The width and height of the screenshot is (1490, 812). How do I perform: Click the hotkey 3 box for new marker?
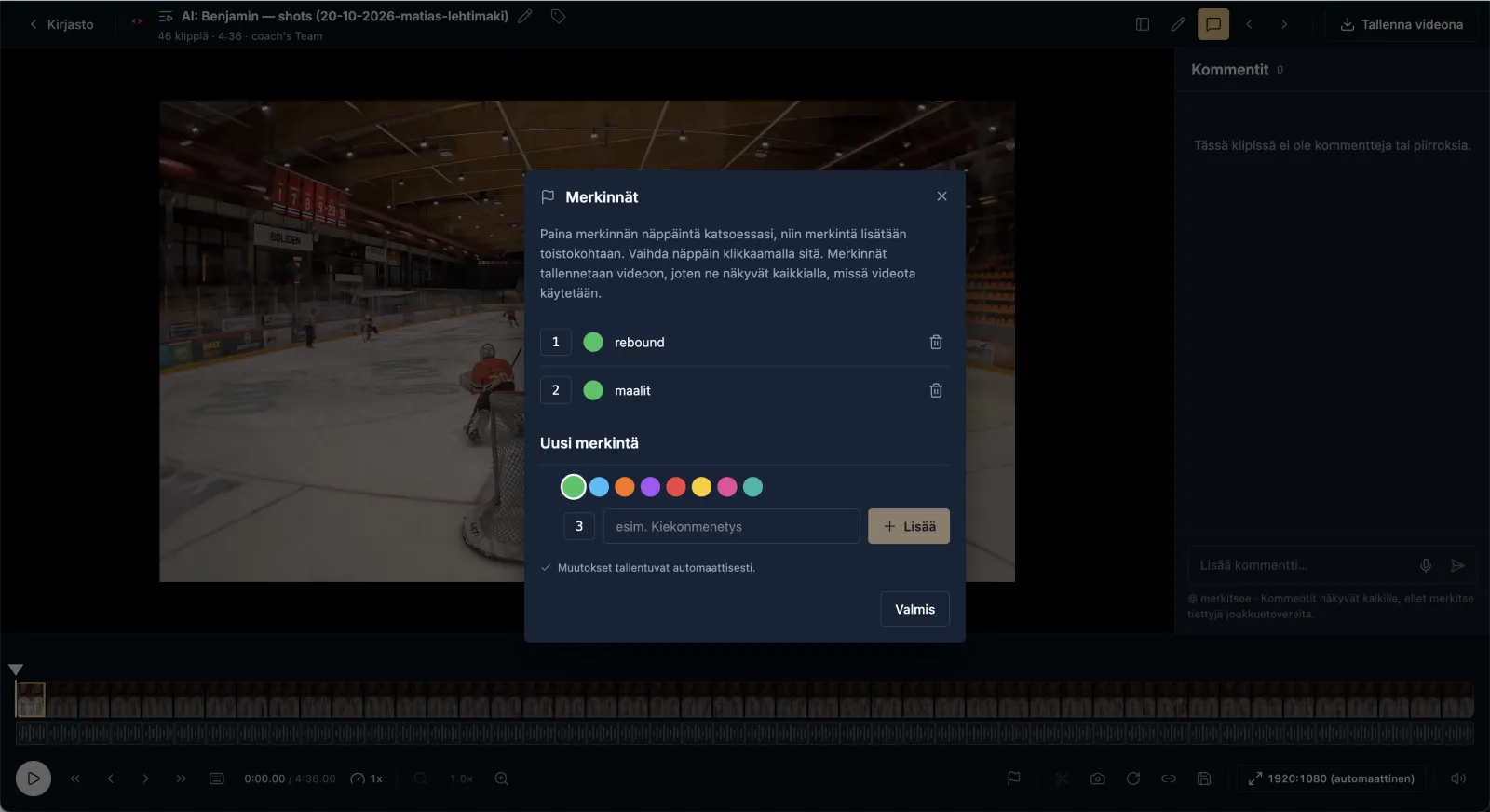point(579,526)
